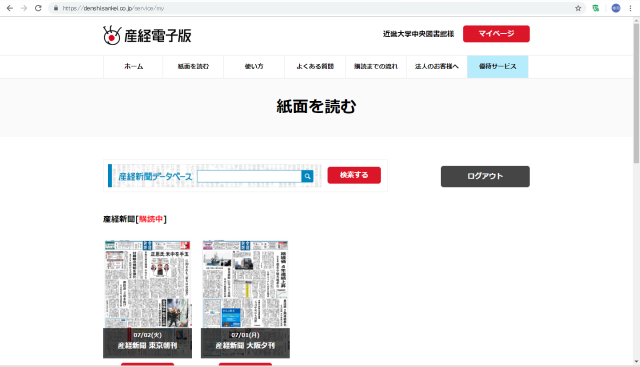Open the 優待サービス highlighted tab
The width and height of the screenshot is (640, 367).
tap(498, 67)
